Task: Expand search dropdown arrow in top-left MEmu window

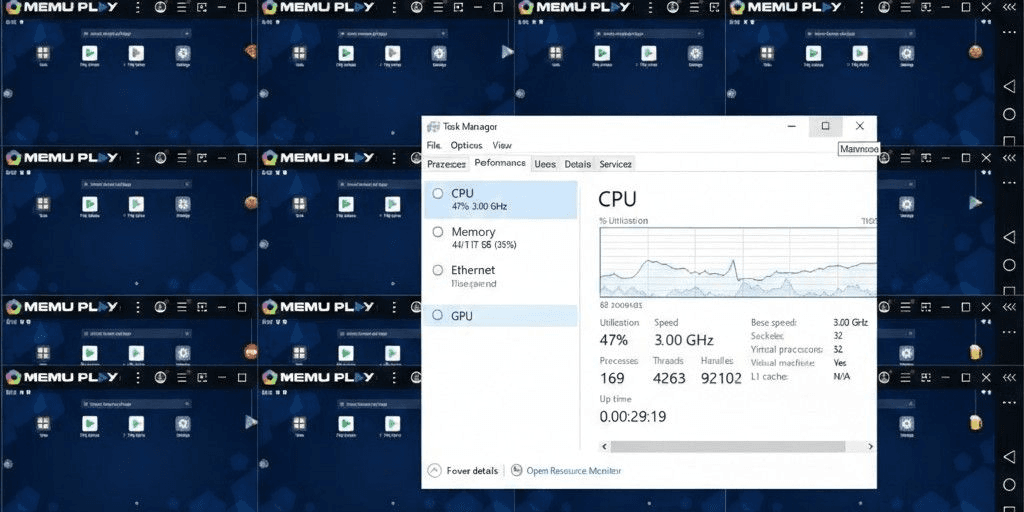Action: coord(187,33)
